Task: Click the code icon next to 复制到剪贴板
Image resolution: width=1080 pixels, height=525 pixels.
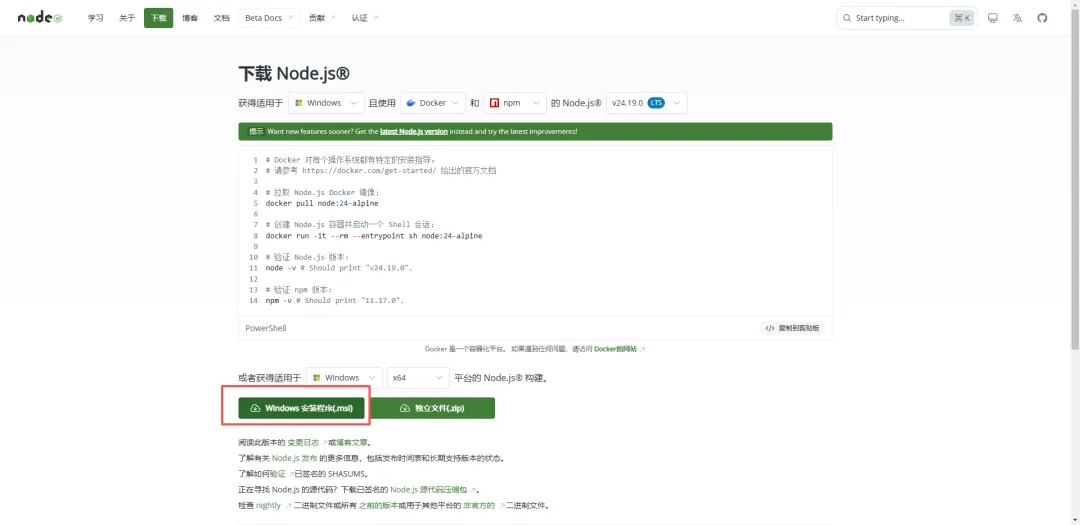Action: click(x=770, y=328)
